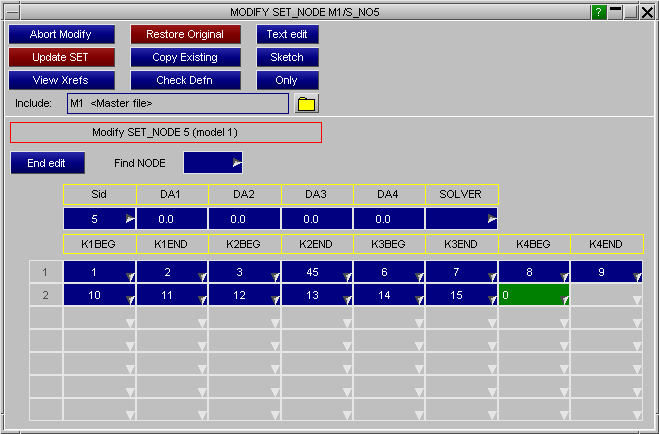Click End edit button
659x434 pixels.
click(x=47, y=163)
